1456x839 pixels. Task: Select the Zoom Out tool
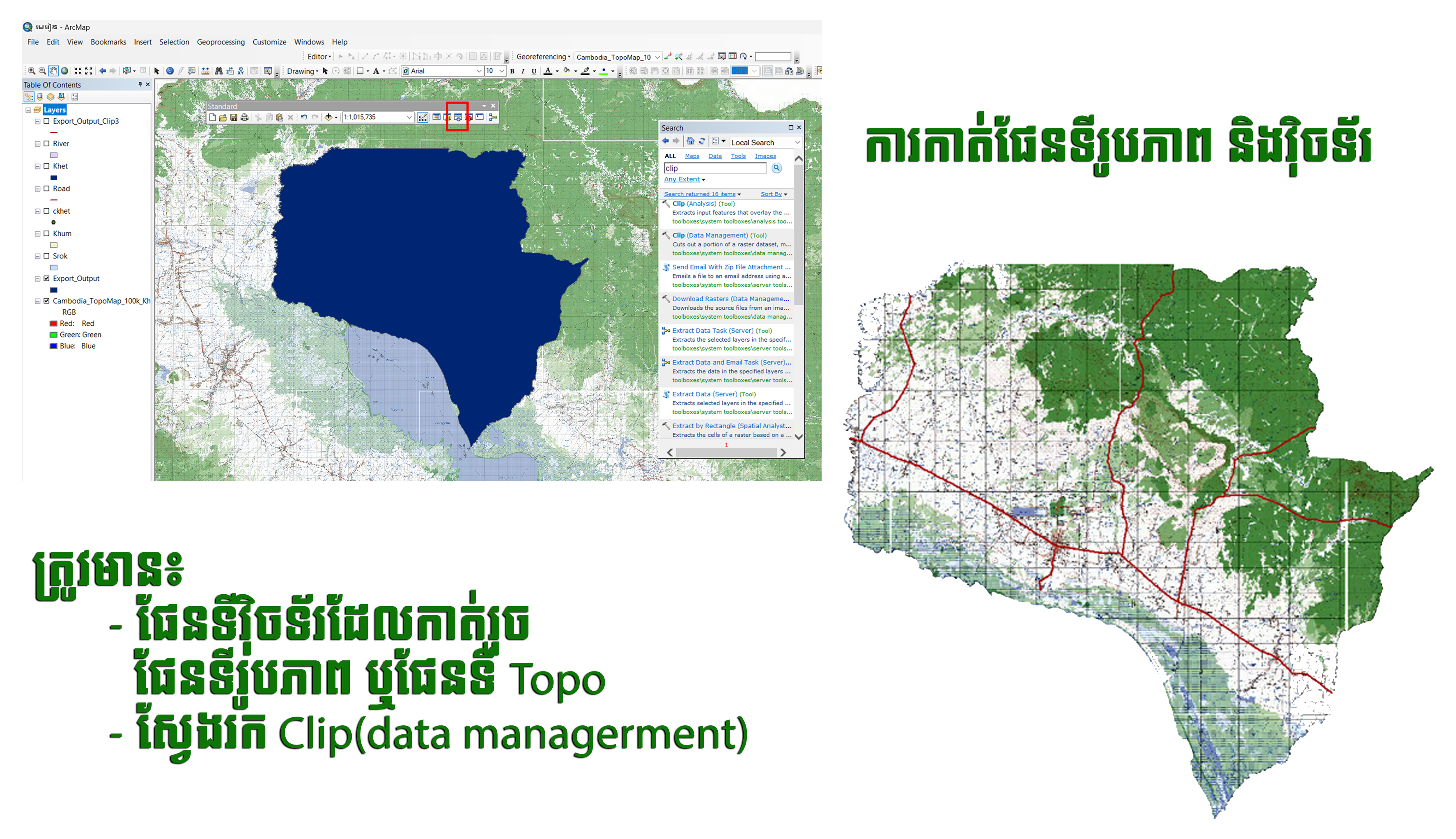tap(42, 71)
